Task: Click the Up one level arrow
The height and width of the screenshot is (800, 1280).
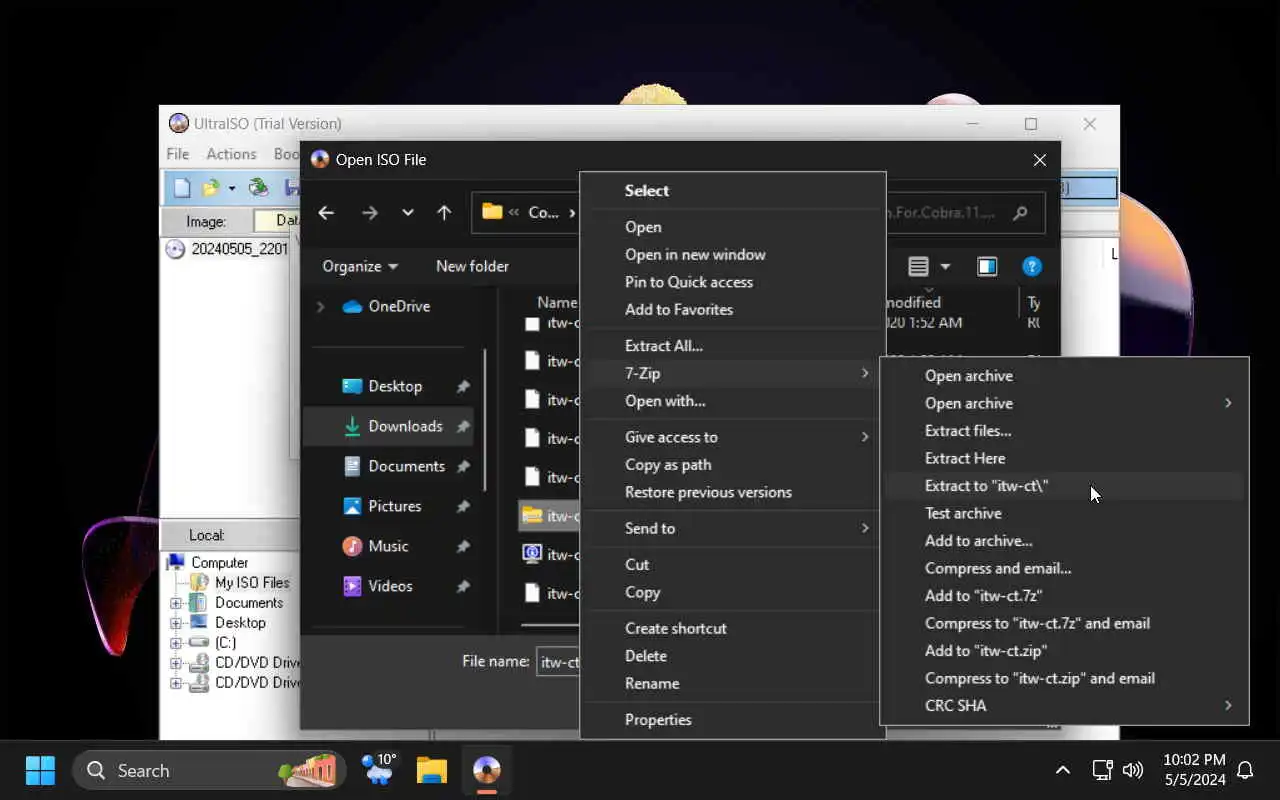Action: (x=444, y=212)
